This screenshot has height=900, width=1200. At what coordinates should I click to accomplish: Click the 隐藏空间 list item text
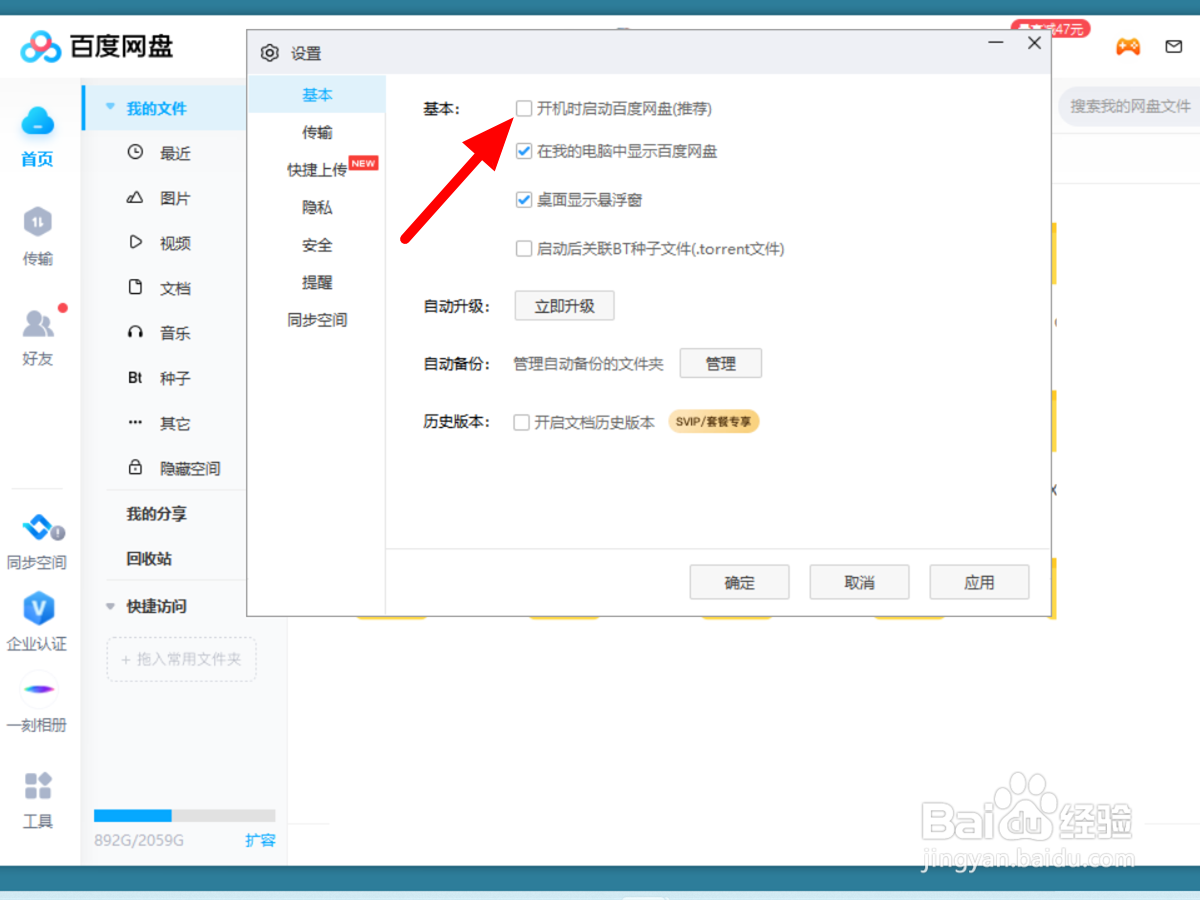coord(190,468)
